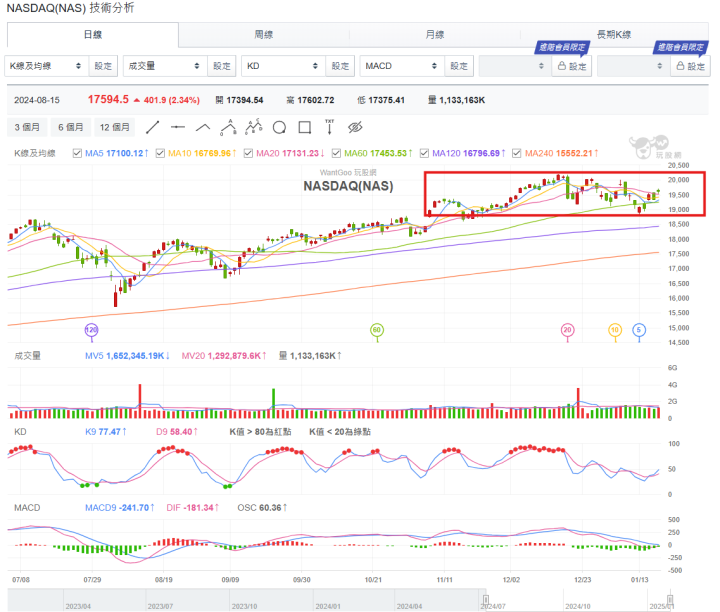Select the rectangle drawing tool
The height and width of the screenshot is (612, 720).
click(x=303, y=127)
